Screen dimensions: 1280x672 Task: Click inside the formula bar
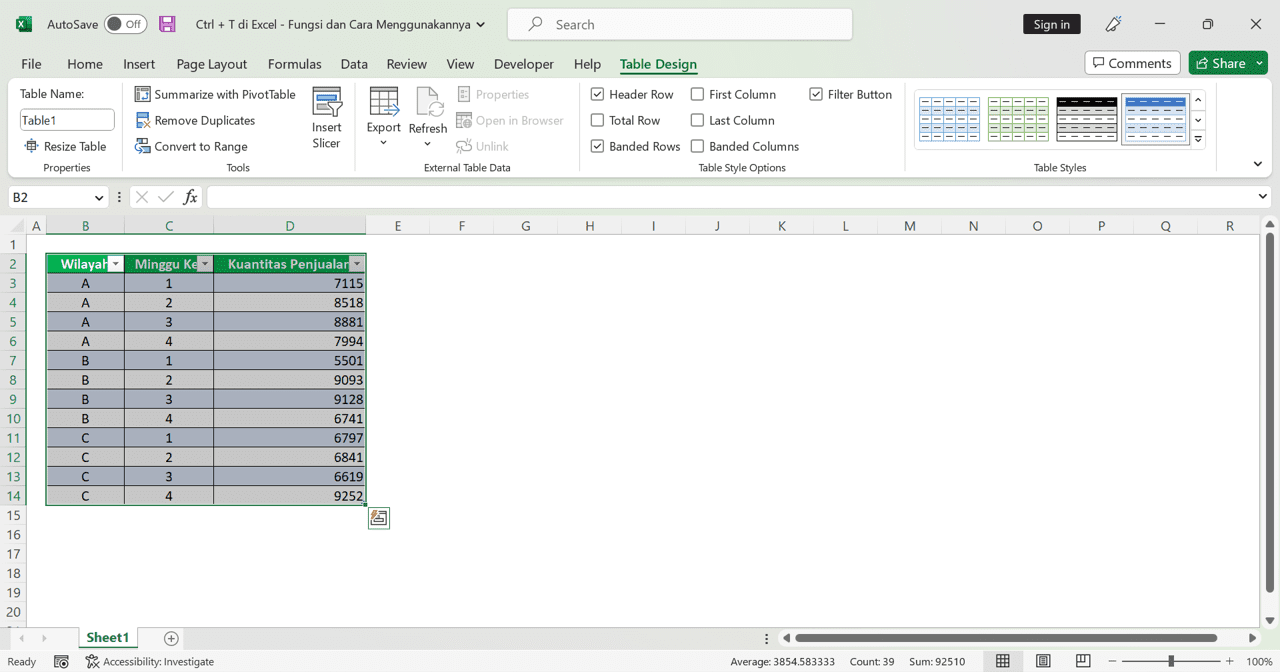coord(730,197)
